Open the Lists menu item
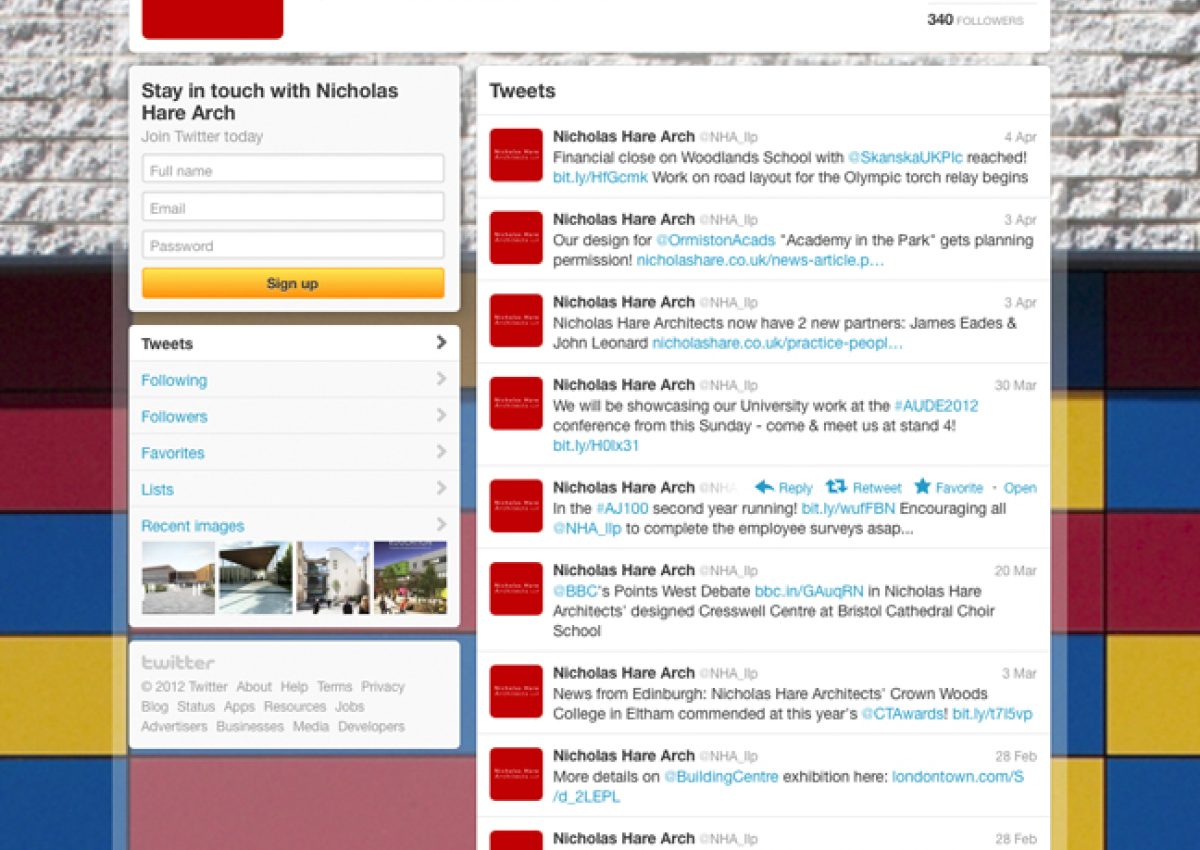 [x=157, y=489]
